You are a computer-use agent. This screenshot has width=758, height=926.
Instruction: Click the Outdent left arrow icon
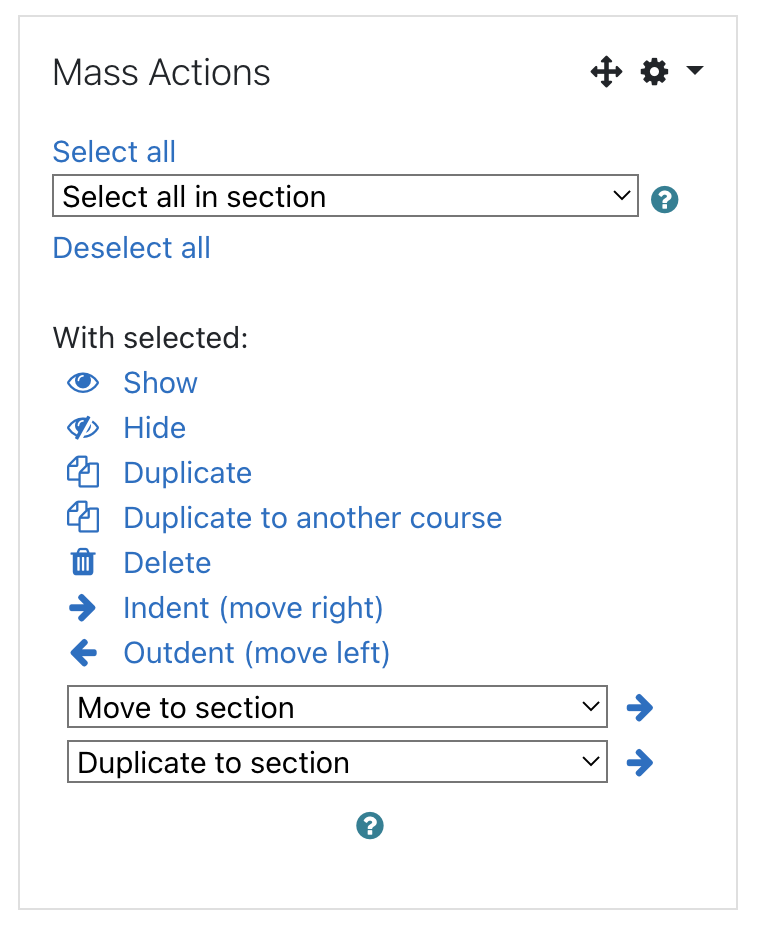click(x=83, y=653)
